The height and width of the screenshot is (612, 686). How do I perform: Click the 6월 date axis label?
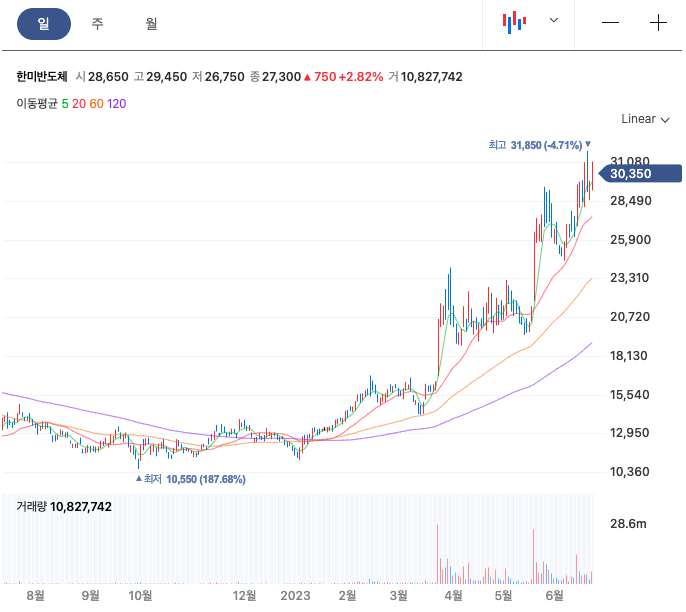554,595
